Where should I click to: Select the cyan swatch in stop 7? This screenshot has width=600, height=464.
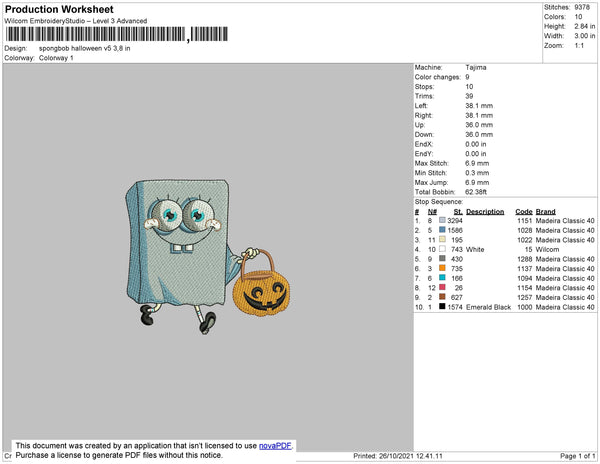point(442,278)
